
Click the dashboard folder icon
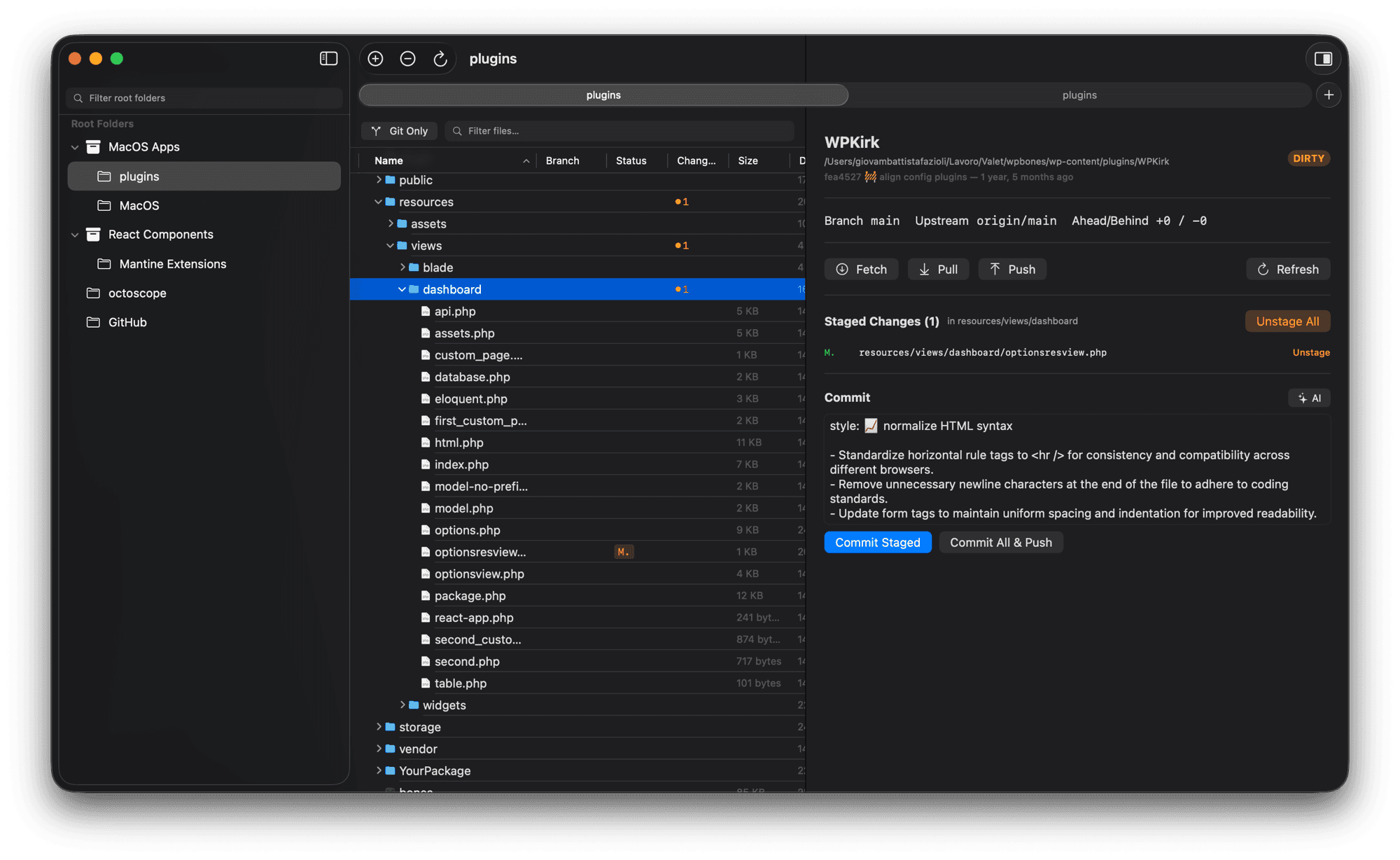tap(414, 289)
